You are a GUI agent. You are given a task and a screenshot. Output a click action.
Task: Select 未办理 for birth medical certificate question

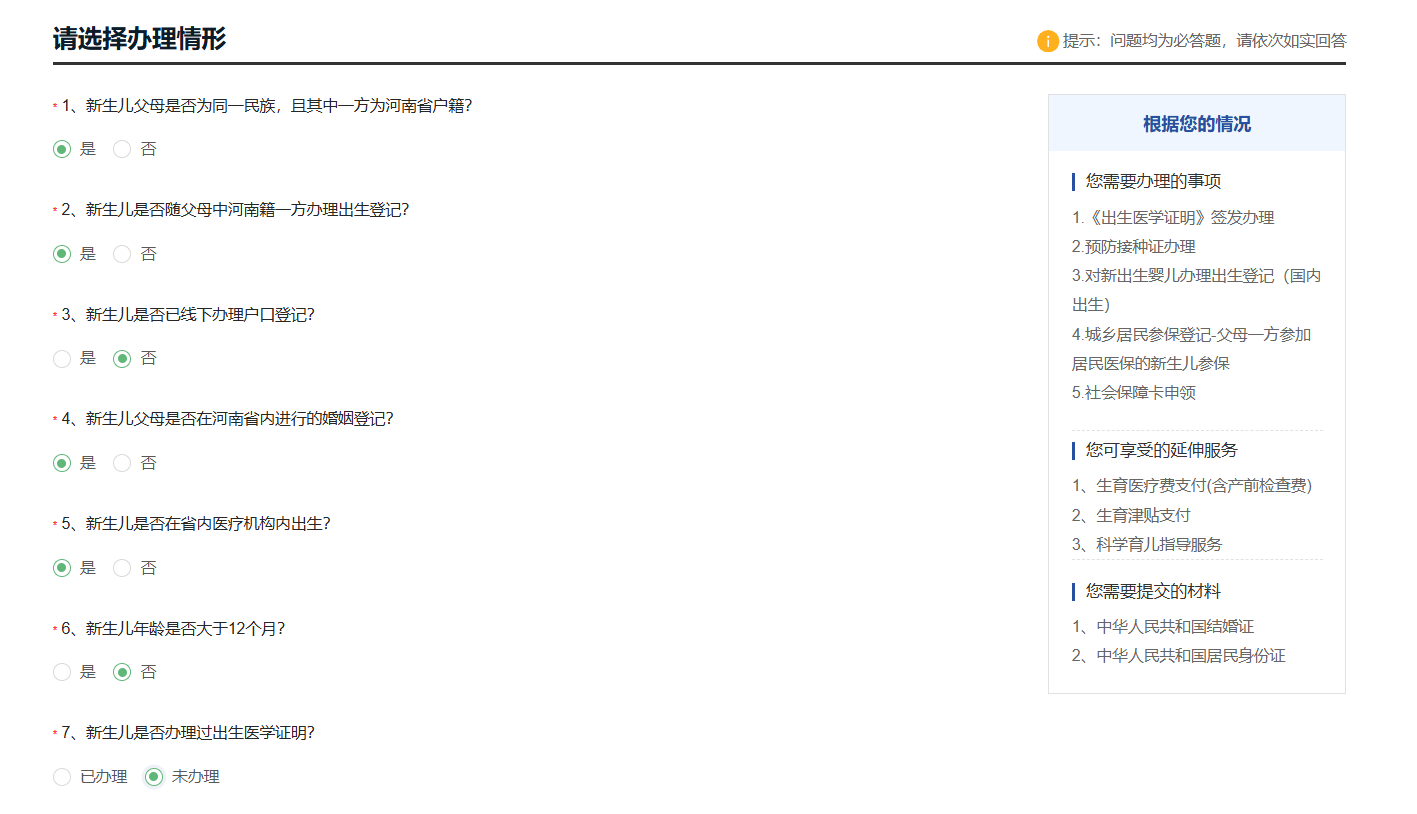[x=154, y=777]
